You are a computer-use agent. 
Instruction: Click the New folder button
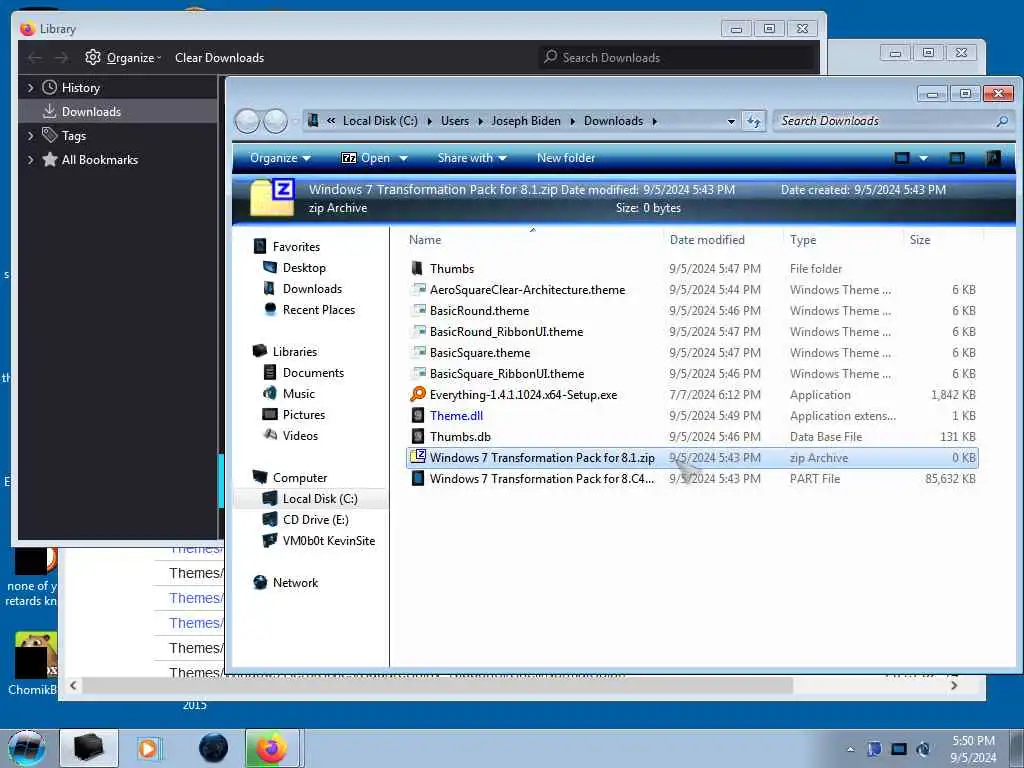click(x=566, y=158)
